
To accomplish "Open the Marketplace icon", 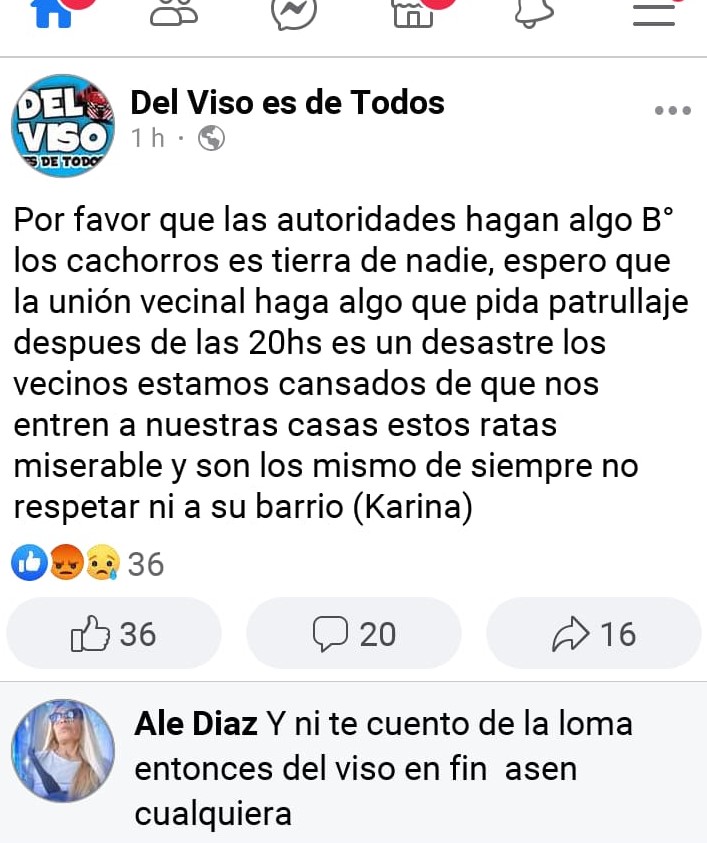I will click(413, 12).
